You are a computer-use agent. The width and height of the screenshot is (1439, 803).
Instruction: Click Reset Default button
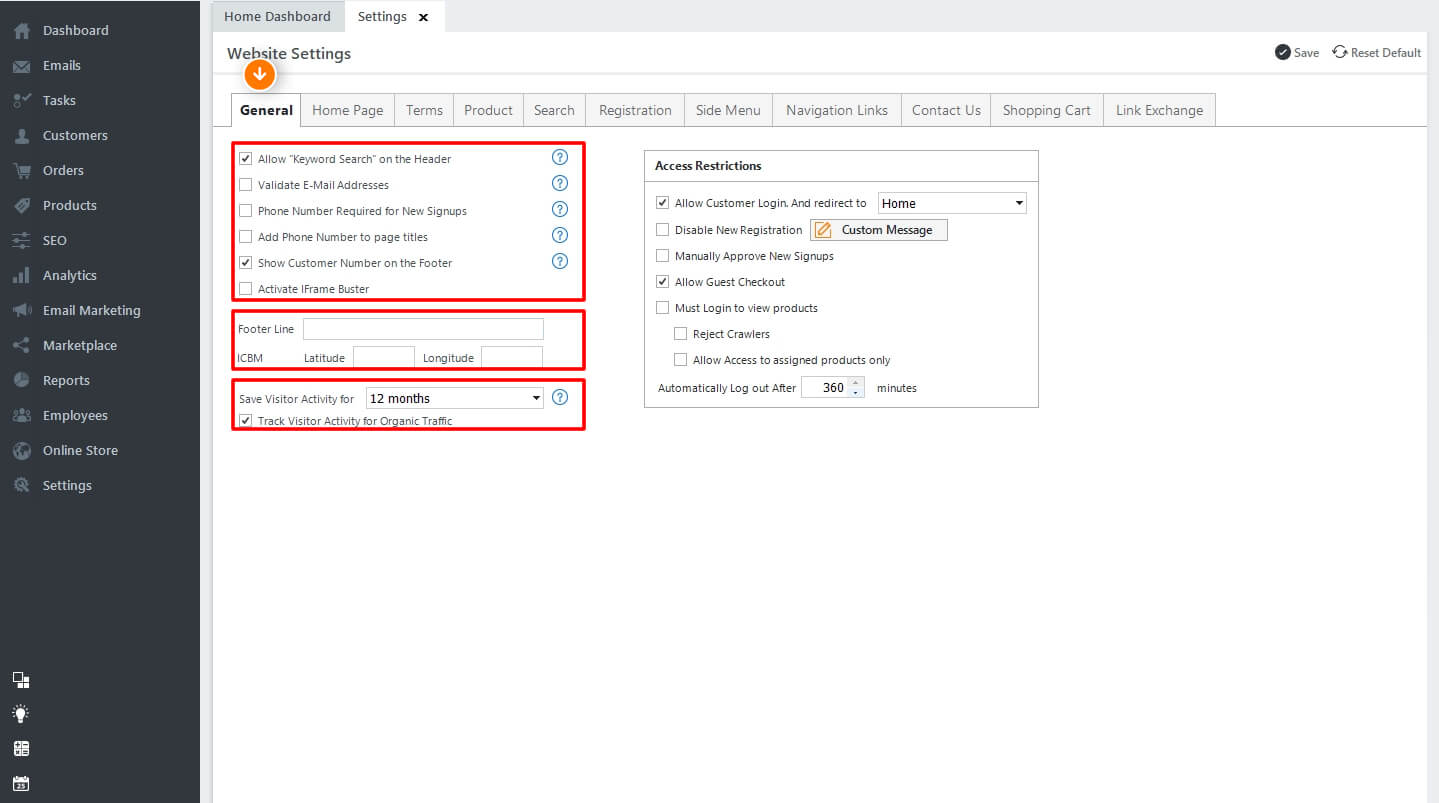(x=1376, y=52)
